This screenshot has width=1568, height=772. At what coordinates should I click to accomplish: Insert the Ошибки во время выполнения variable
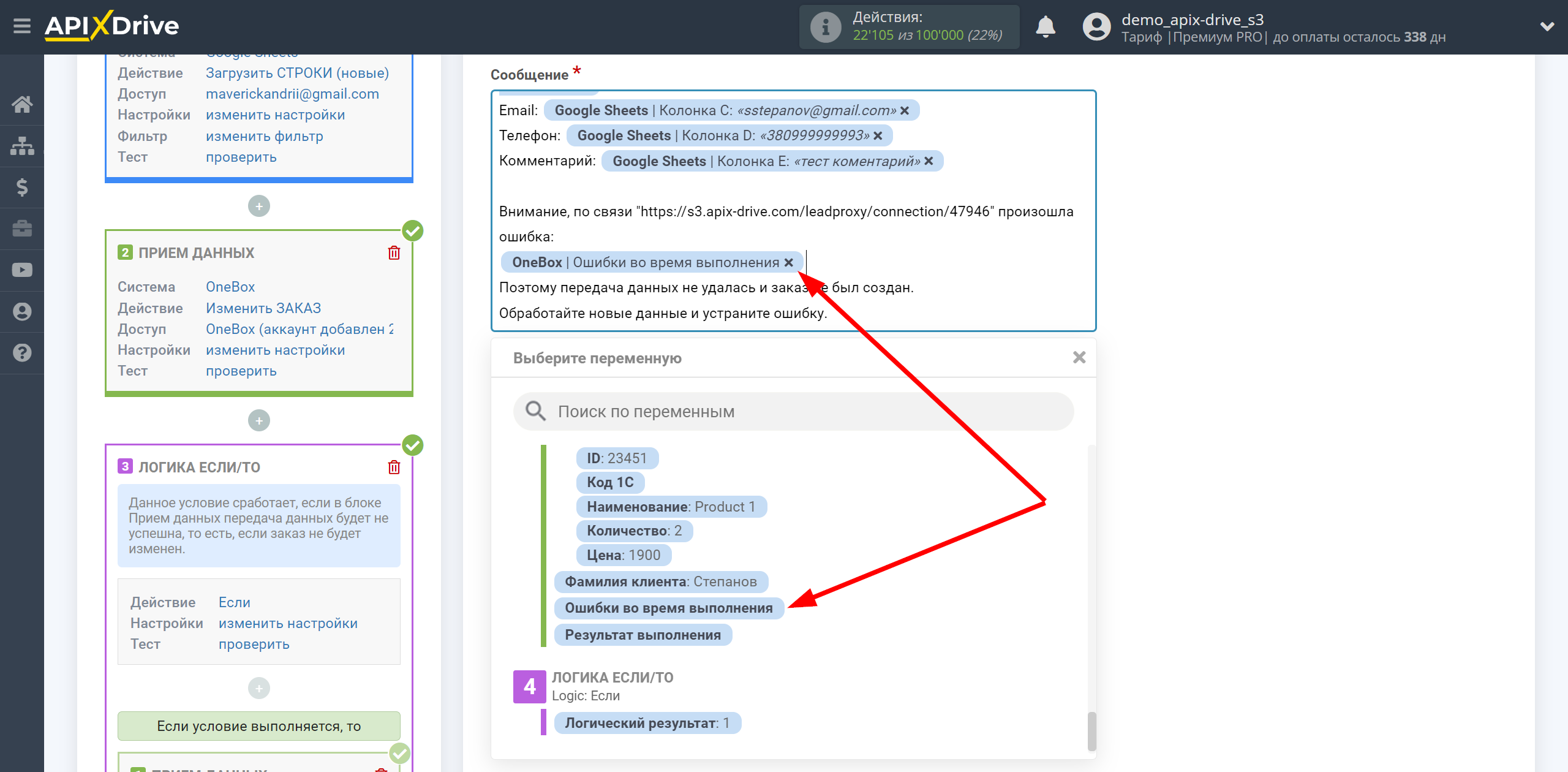[x=669, y=608]
